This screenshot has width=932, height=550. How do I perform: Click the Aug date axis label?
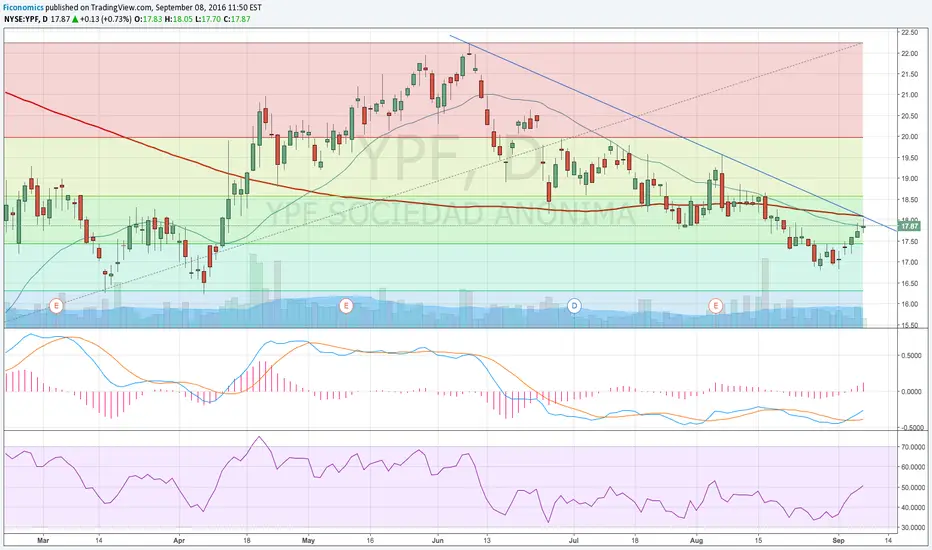pos(697,541)
